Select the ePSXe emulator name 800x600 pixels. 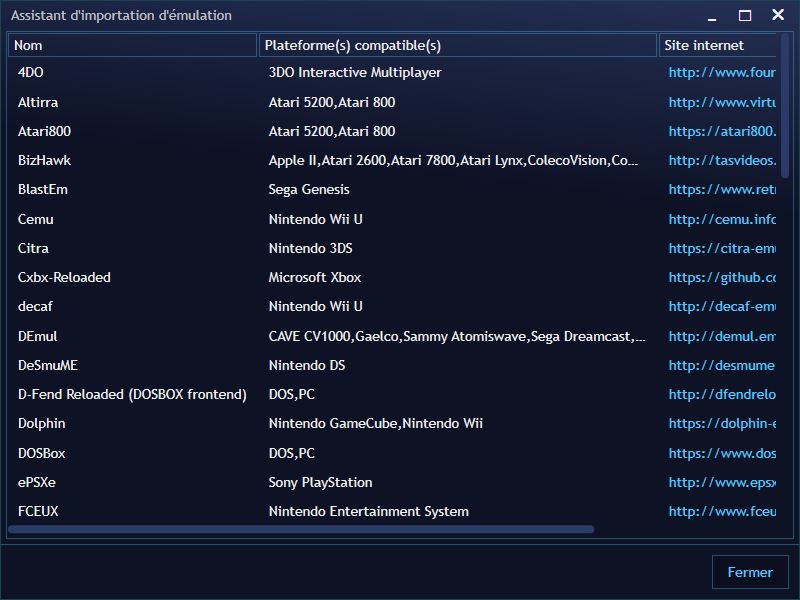37,482
